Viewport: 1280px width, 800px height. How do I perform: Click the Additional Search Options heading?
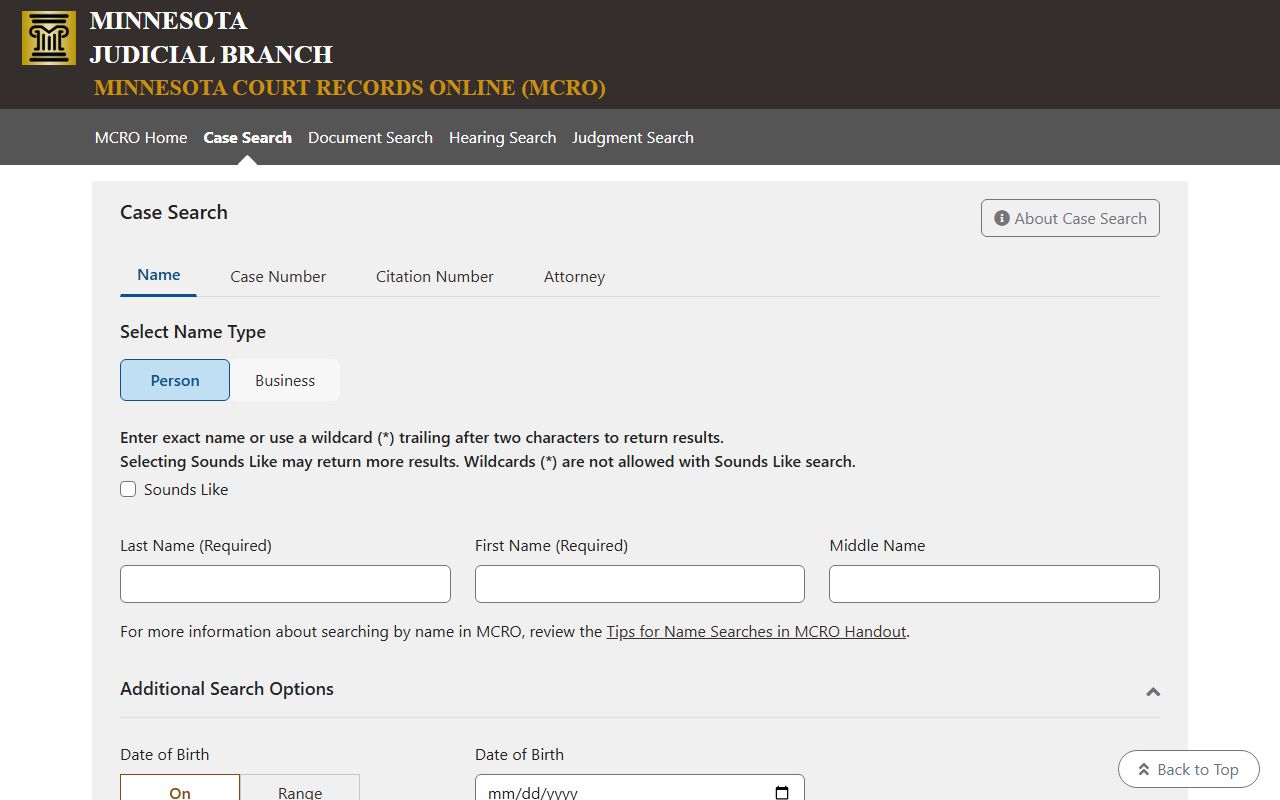click(x=227, y=688)
